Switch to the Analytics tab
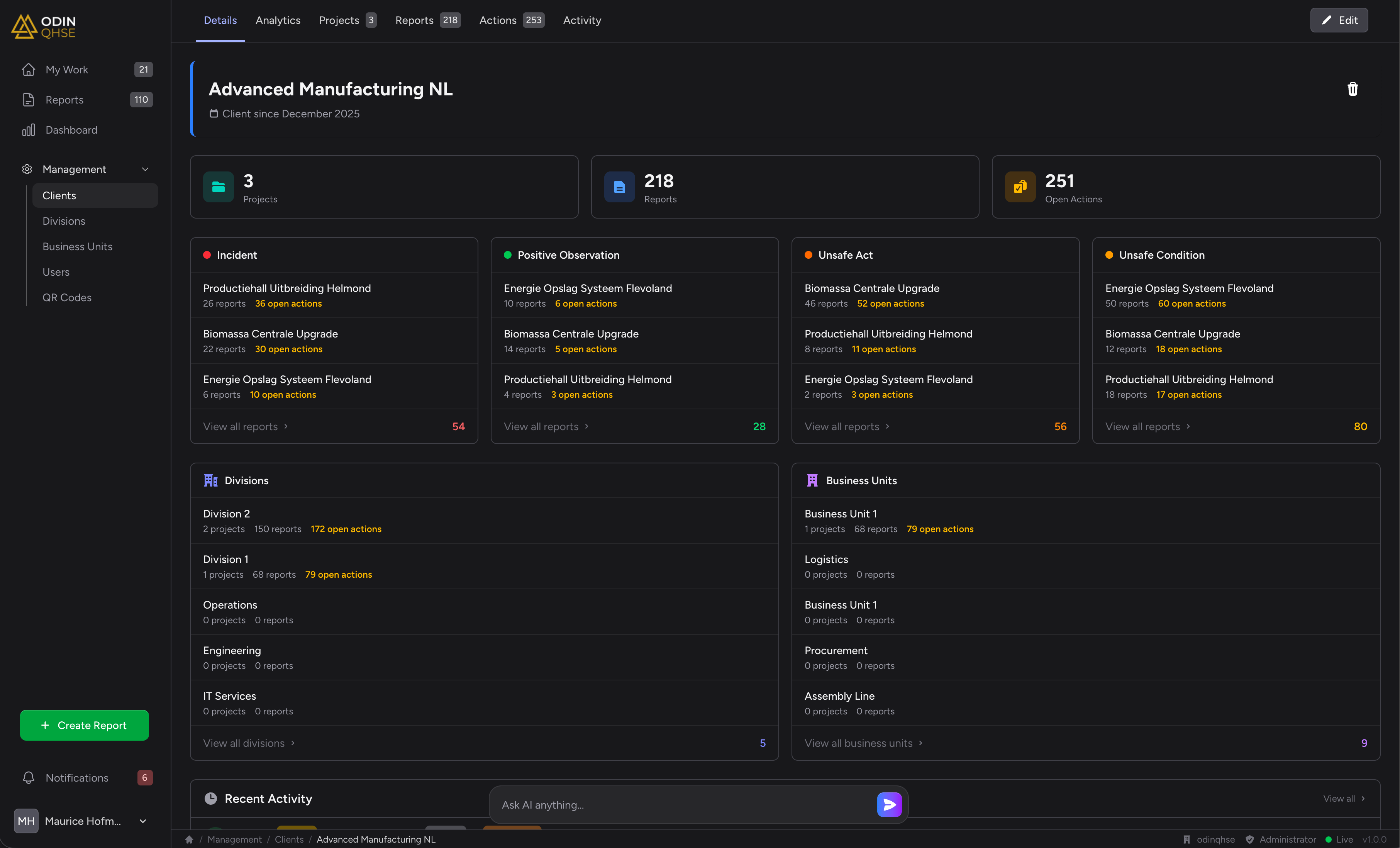Screen dimensions: 1400x848 pos(278,20)
